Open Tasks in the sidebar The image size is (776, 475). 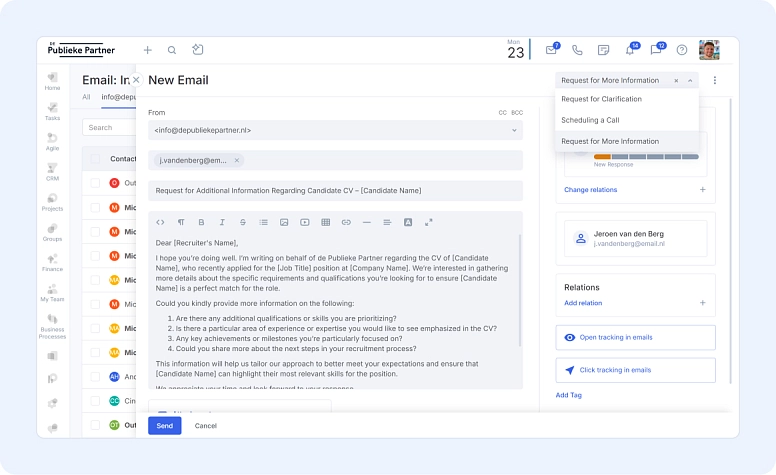[52, 111]
